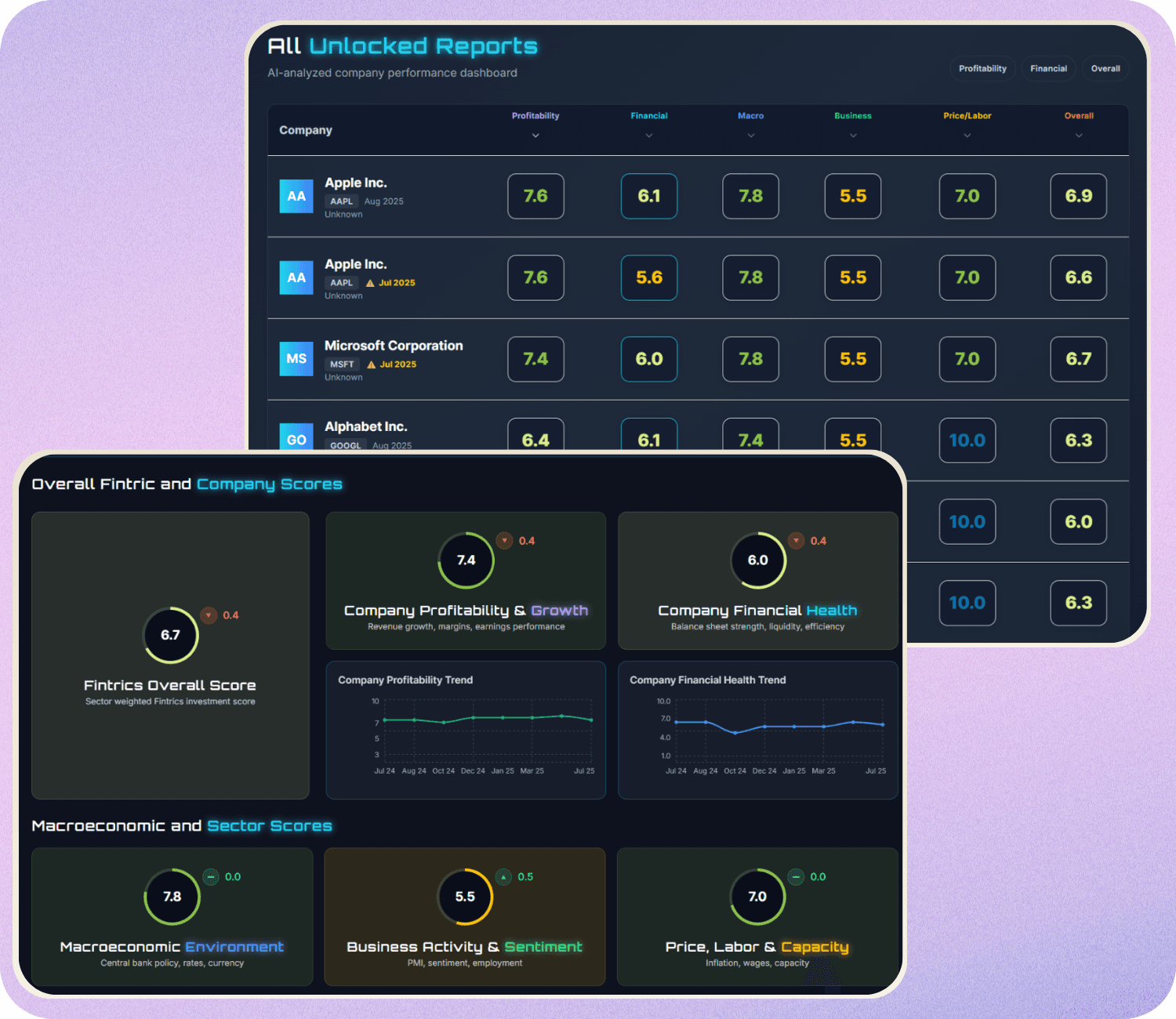Click the AAPL ticker badge for Aug 2025

click(341, 201)
